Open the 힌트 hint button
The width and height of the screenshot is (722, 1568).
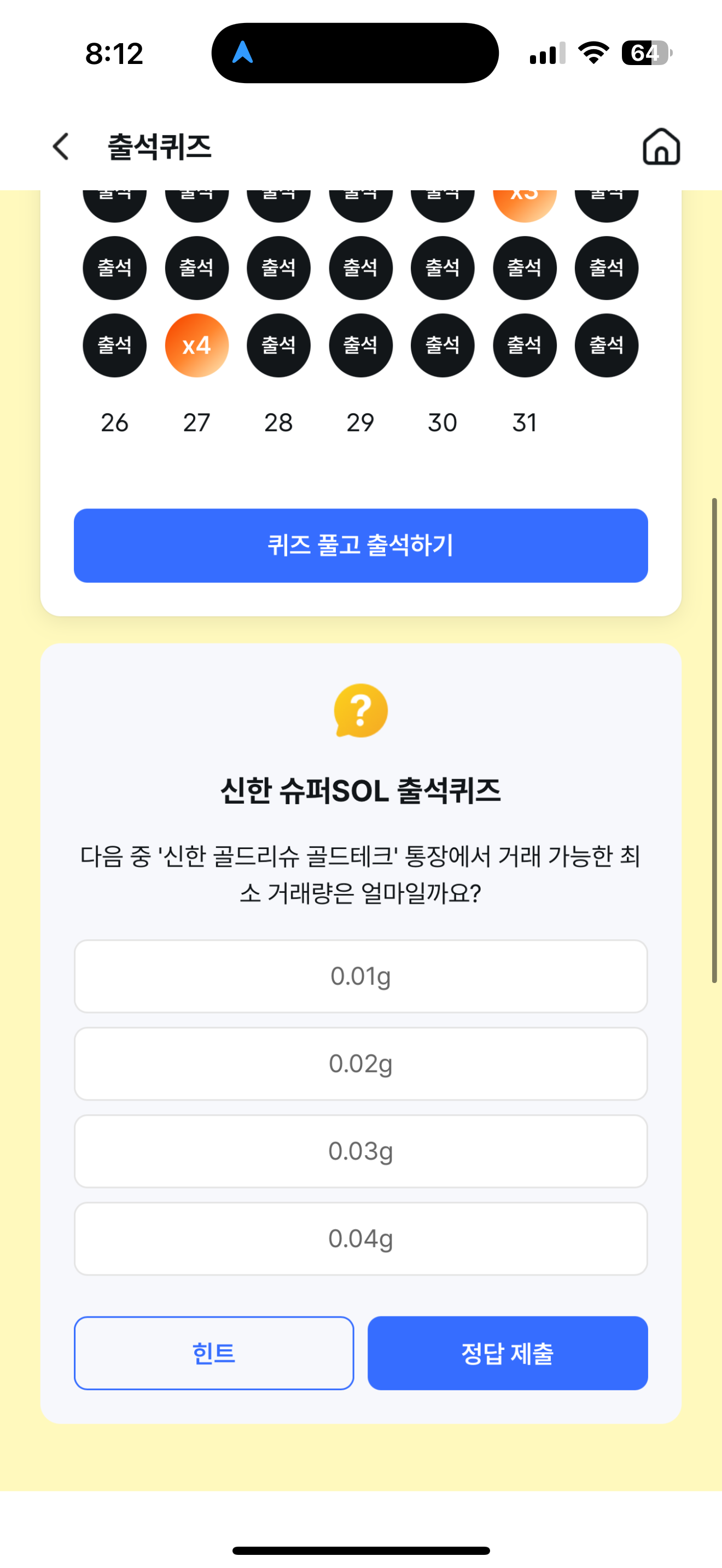click(214, 1353)
